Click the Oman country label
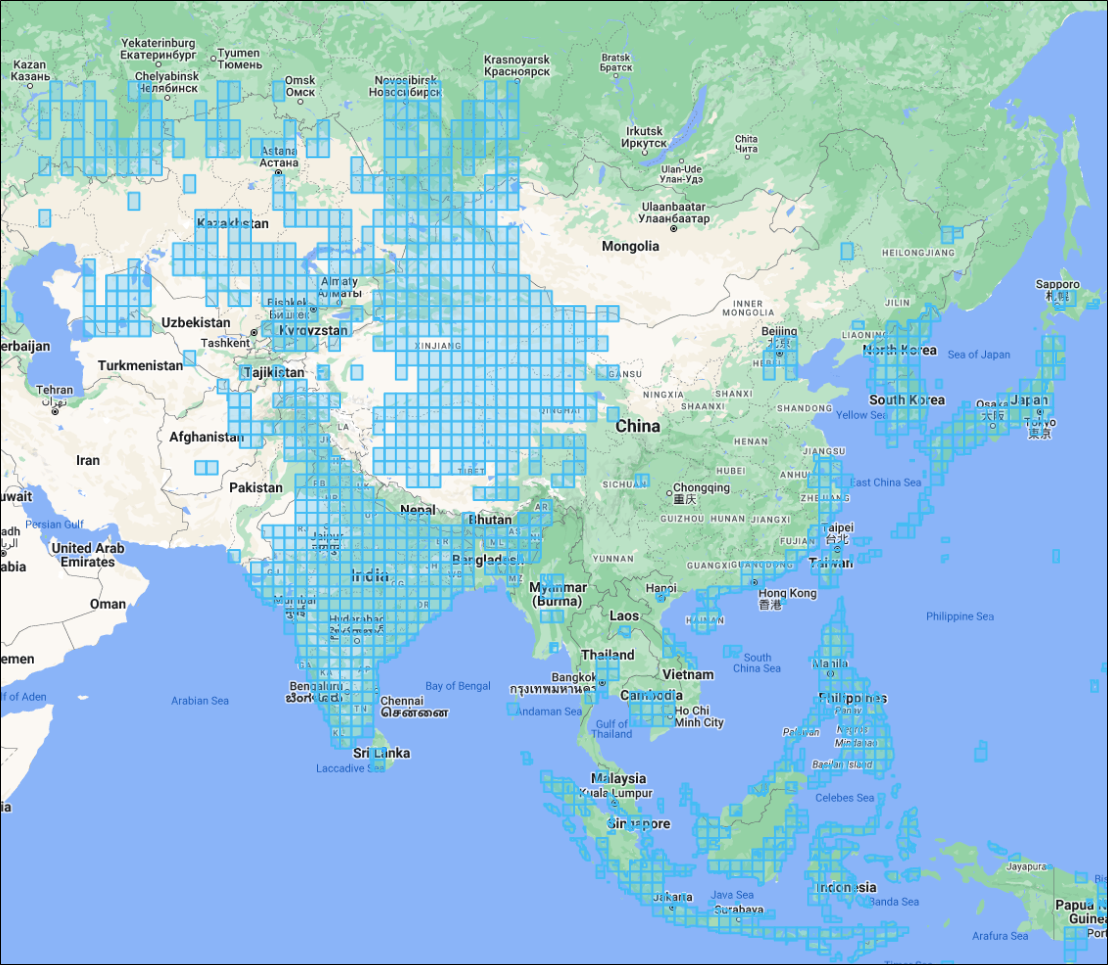Image resolution: width=1108 pixels, height=965 pixels. point(107,604)
